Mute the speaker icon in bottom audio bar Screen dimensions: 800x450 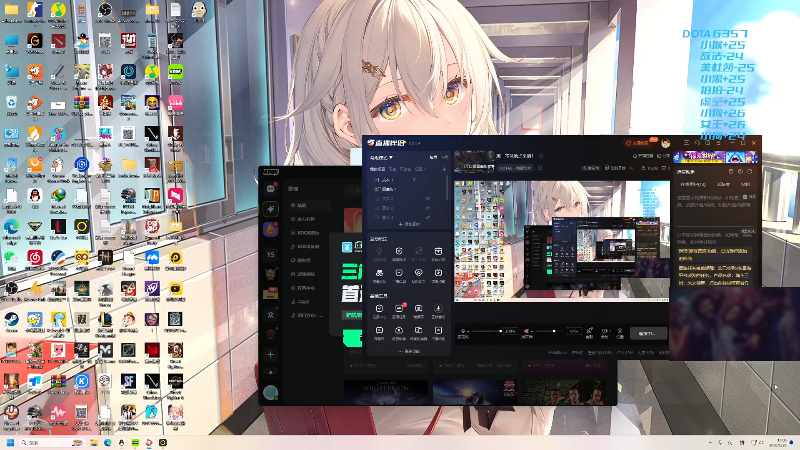(527, 331)
